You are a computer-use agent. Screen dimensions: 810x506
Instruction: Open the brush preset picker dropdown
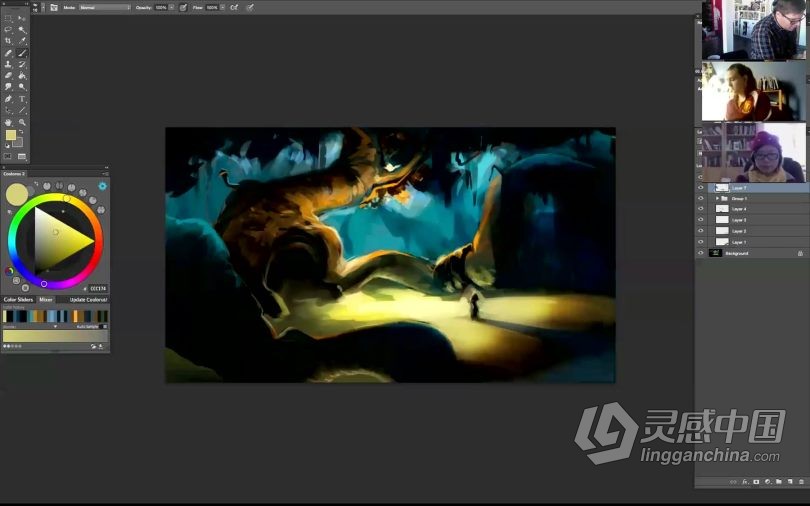coord(43,8)
